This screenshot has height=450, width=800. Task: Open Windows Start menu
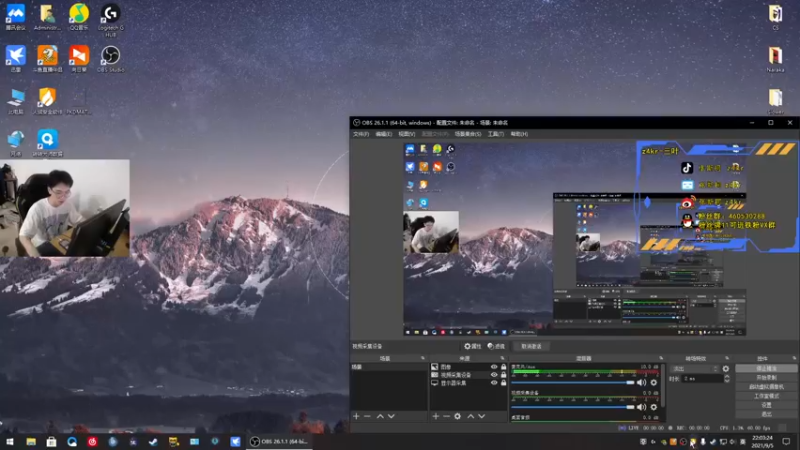(x=10, y=442)
